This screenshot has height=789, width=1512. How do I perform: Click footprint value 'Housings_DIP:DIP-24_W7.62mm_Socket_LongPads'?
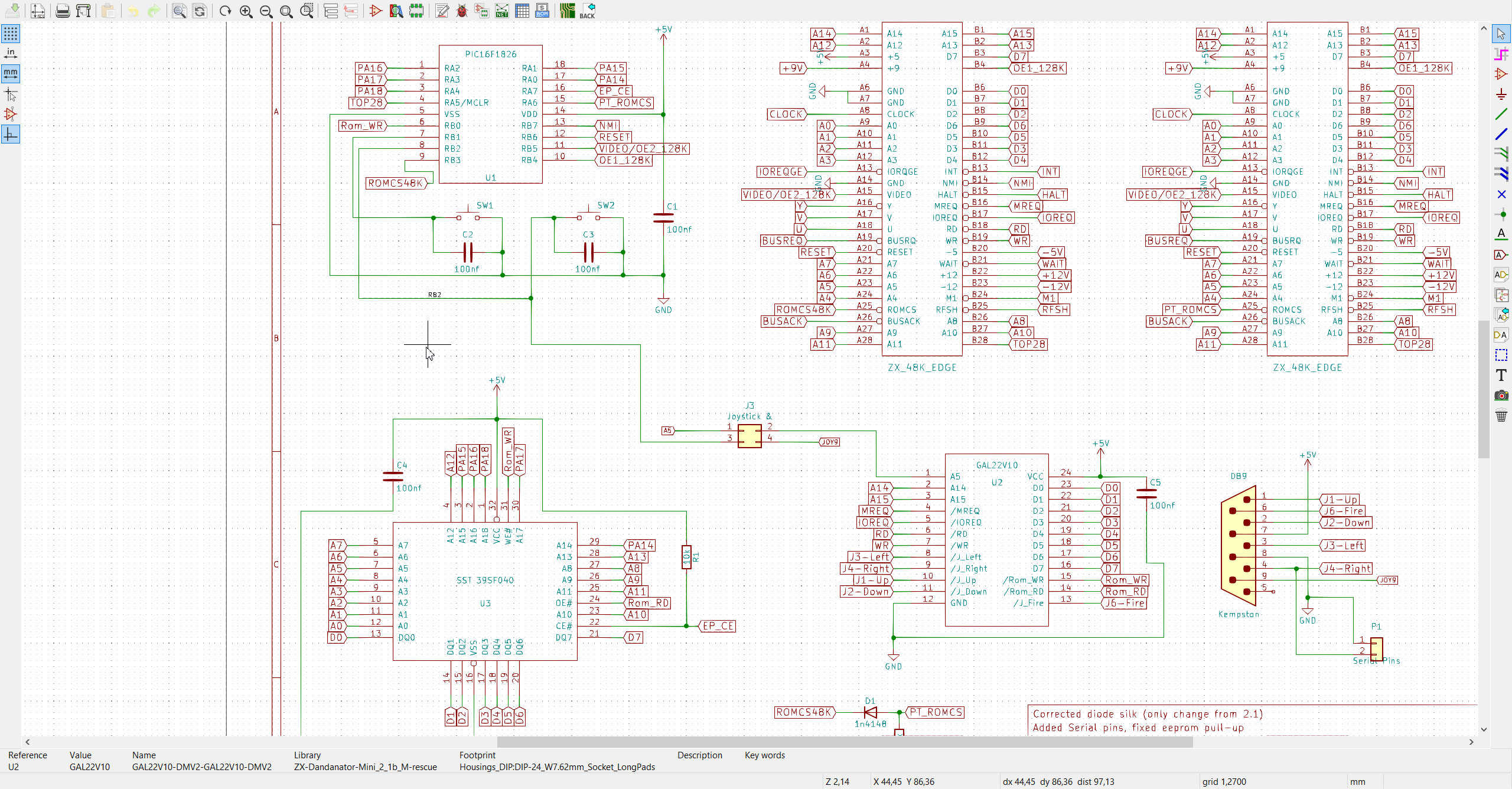pos(557,767)
